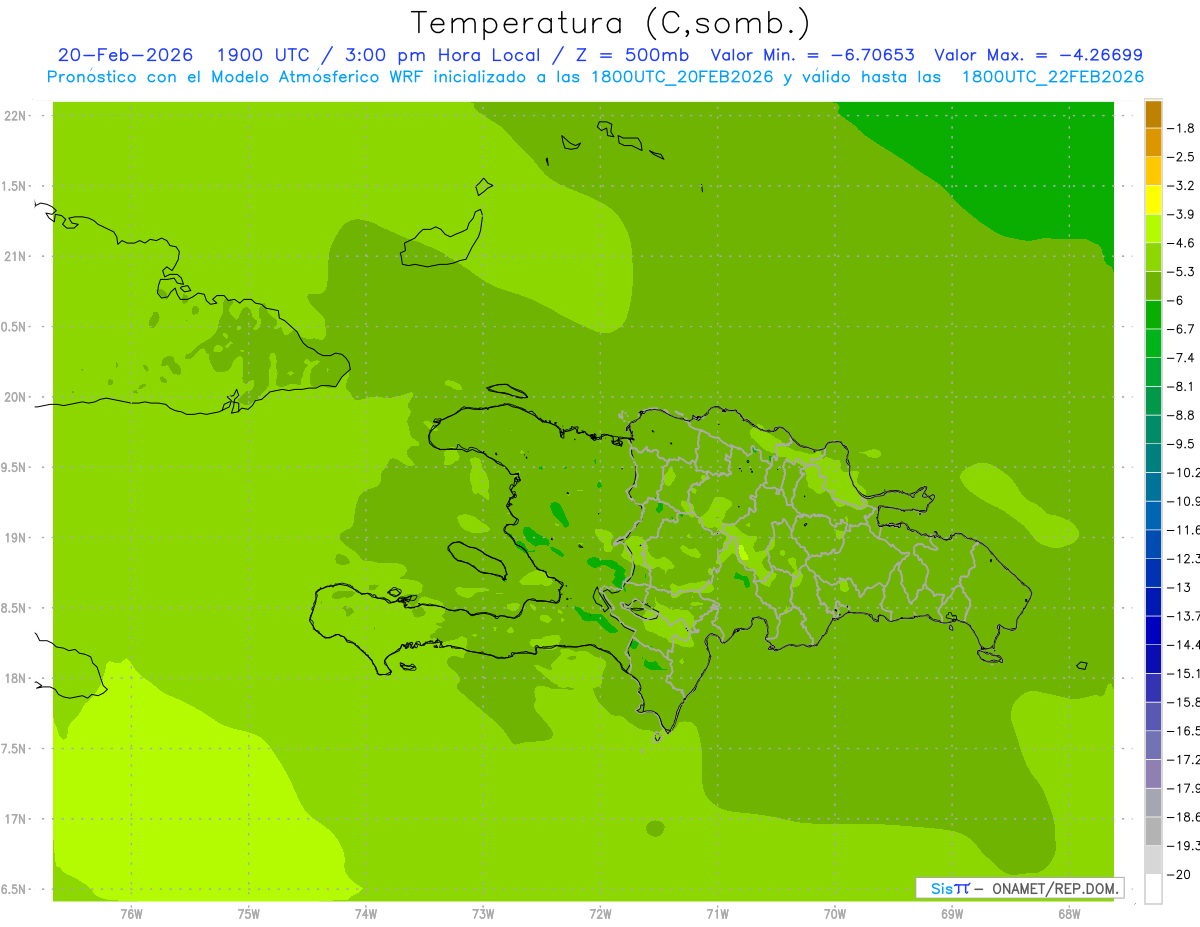Click the yellow colorbar swatch above -3.9
Screen dimensions: 1200x927
tap(1153, 200)
